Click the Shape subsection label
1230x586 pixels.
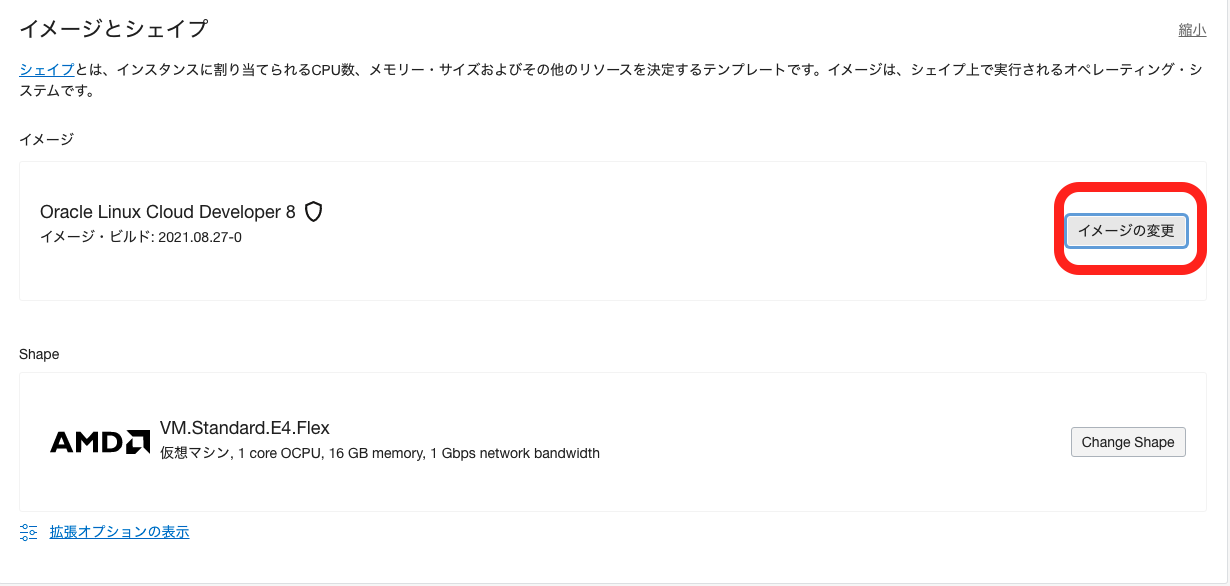point(39,354)
